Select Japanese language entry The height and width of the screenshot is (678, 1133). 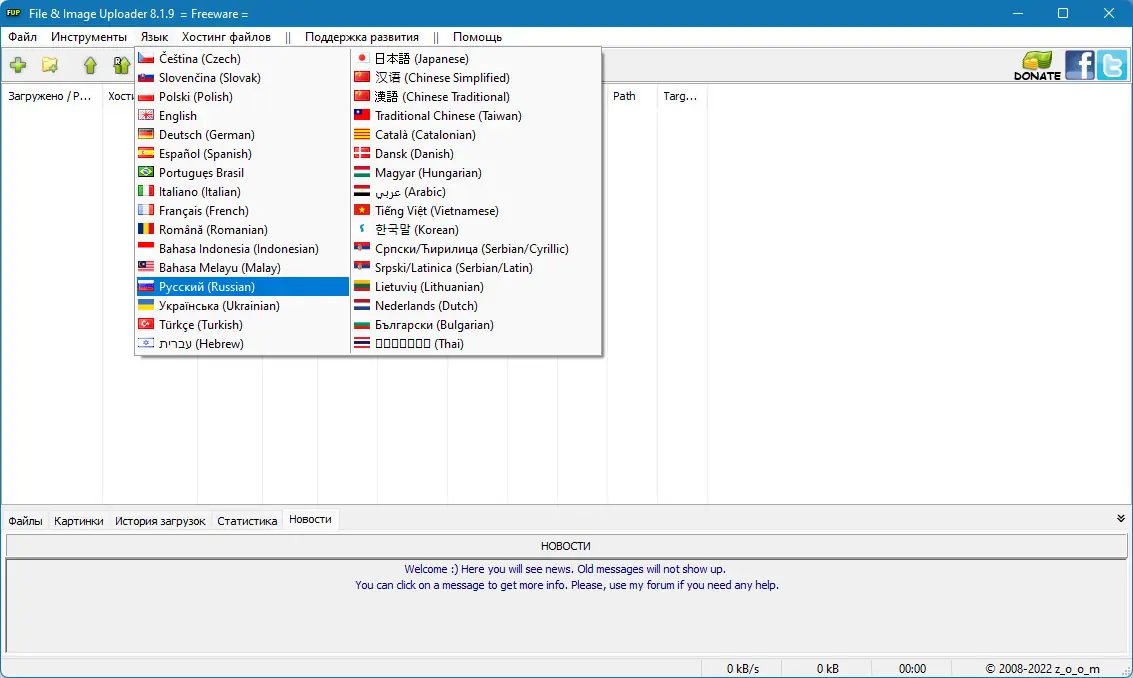pos(476,59)
